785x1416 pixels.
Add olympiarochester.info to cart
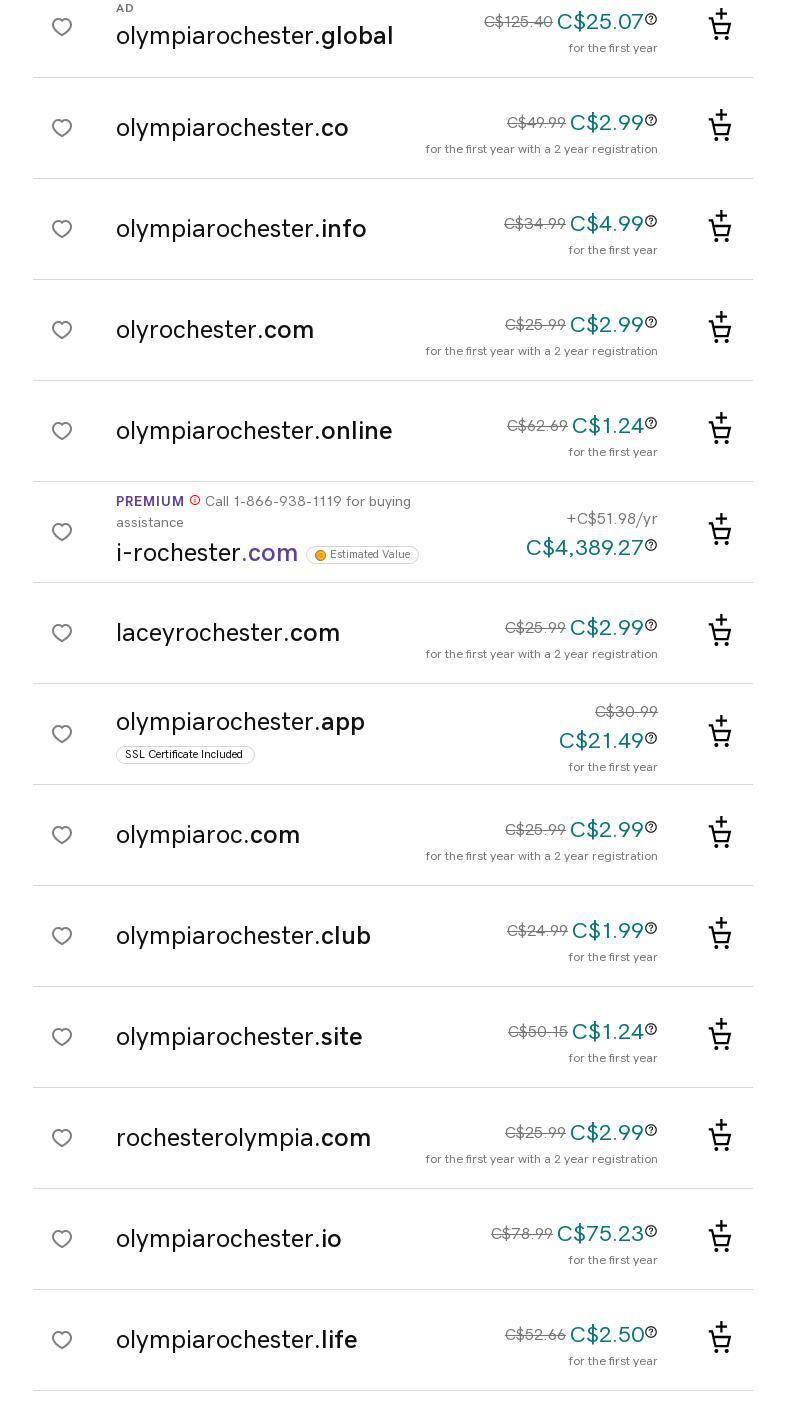[x=720, y=228]
